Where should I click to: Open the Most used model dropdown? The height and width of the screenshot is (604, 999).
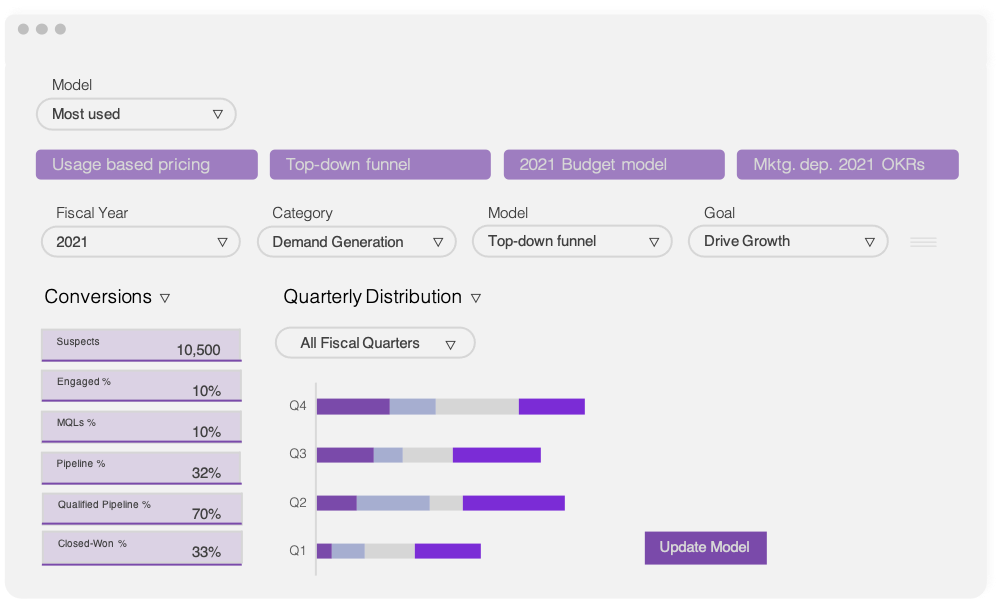[x=136, y=115]
